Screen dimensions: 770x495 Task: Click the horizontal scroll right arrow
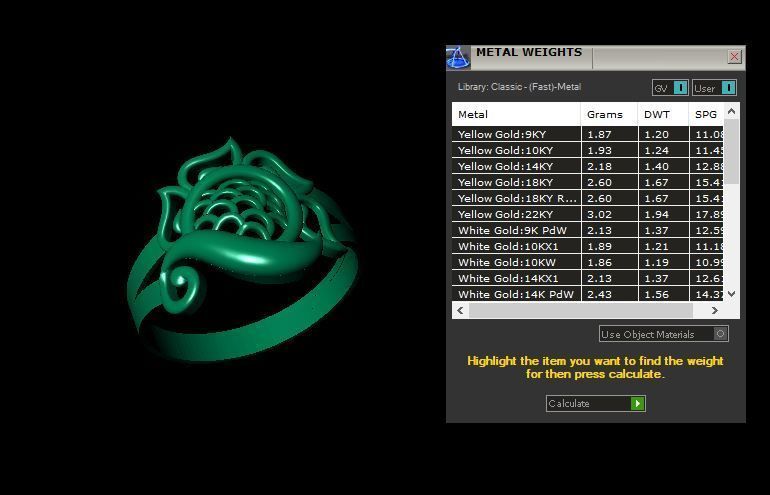click(715, 310)
